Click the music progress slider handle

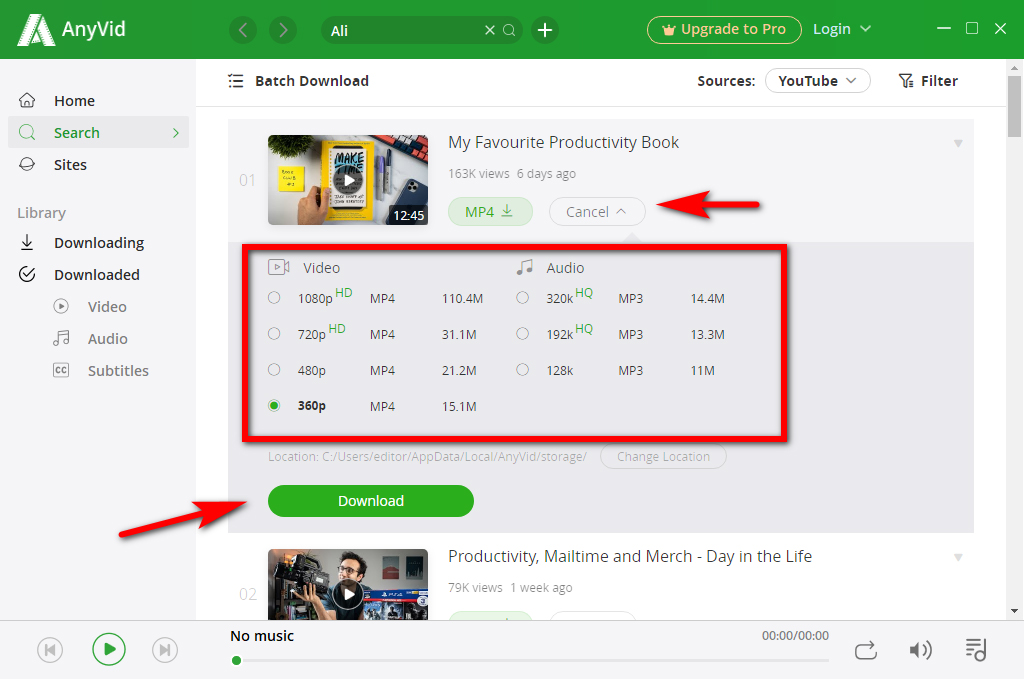(236, 661)
